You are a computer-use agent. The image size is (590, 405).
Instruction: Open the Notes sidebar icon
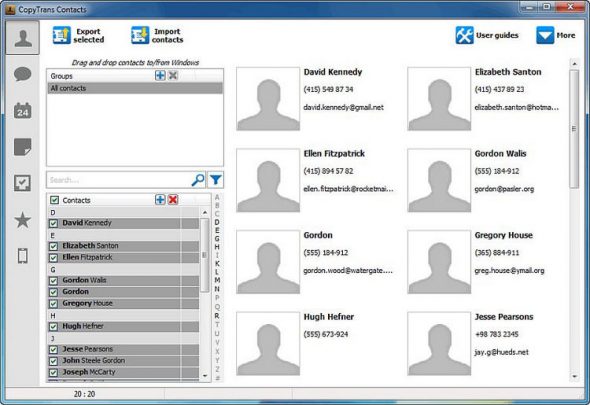[23, 147]
